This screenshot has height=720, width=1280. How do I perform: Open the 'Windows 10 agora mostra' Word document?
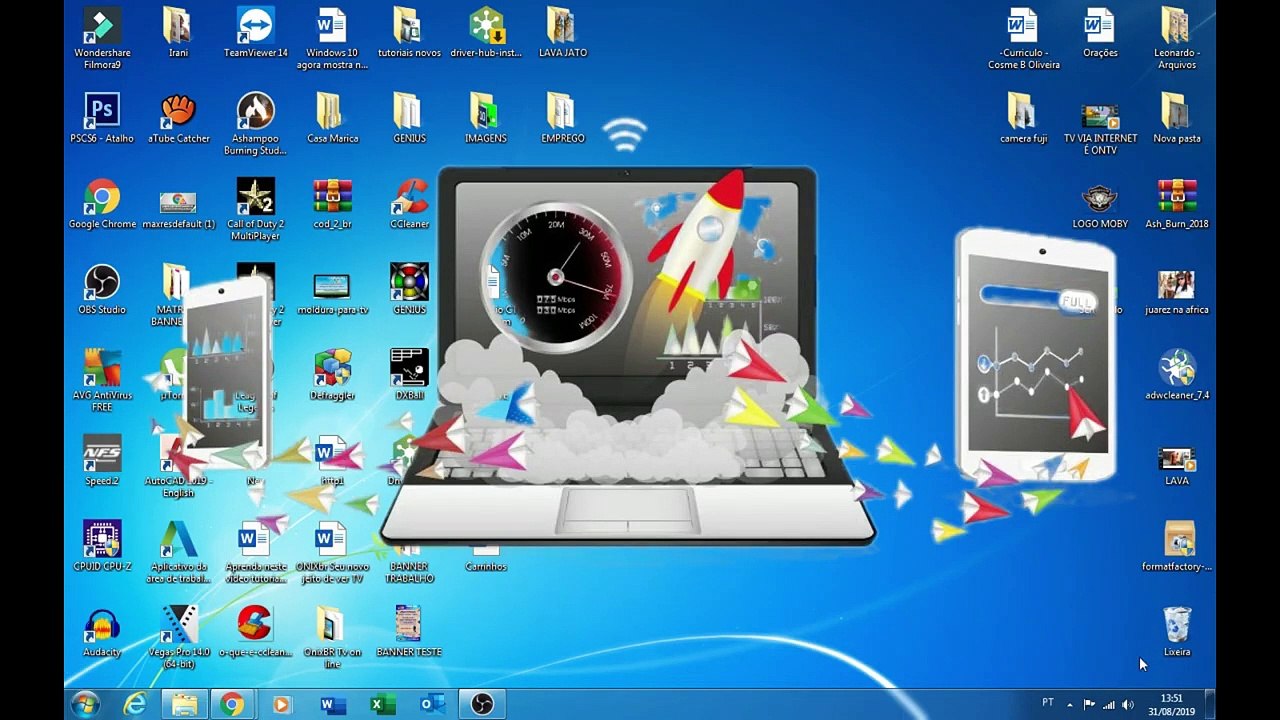point(332,38)
